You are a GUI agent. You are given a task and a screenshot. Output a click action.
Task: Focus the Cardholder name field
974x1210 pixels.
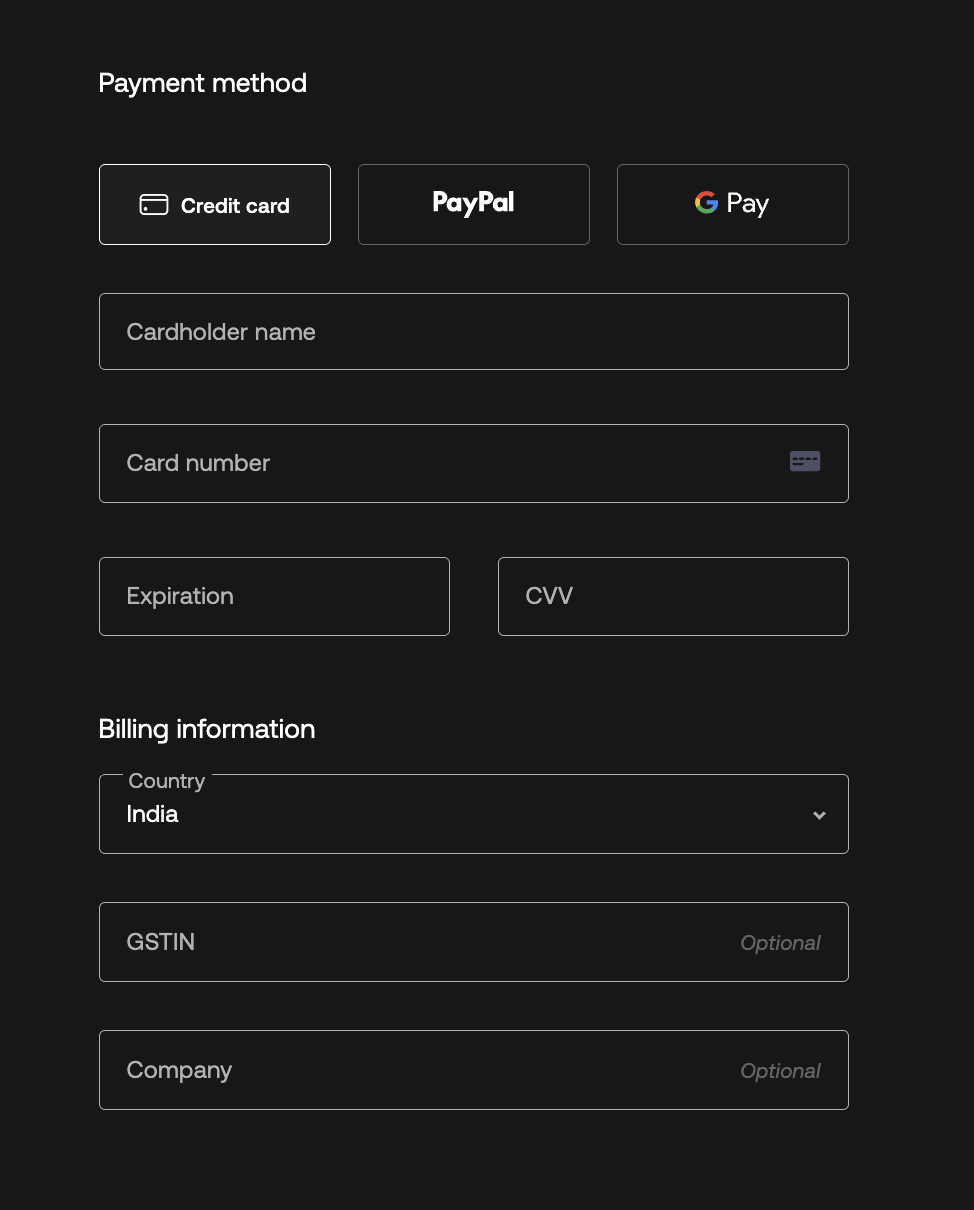pyautogui.click(x=473, y=332)
